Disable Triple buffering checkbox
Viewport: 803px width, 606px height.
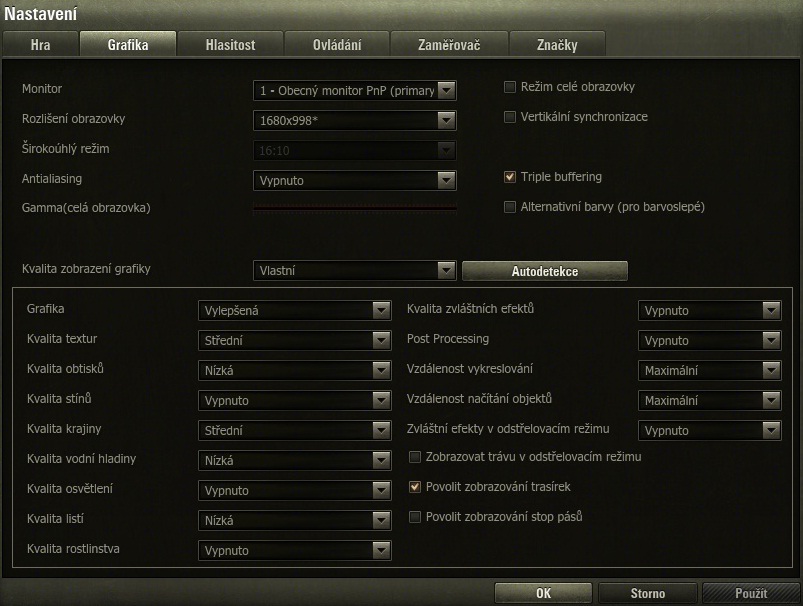510,177
